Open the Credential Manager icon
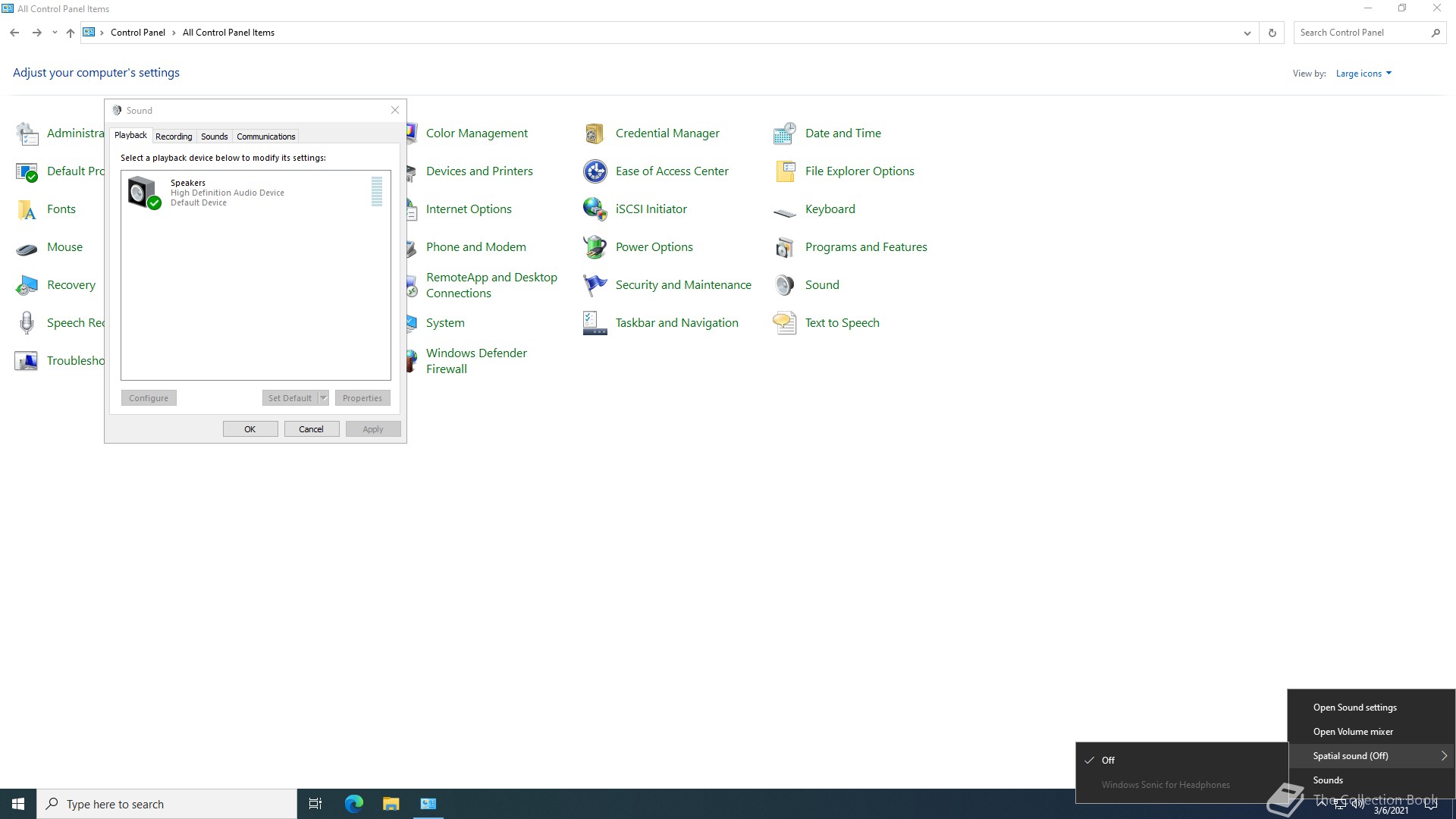The image size is (1456, 819). [x=595, y=133]
